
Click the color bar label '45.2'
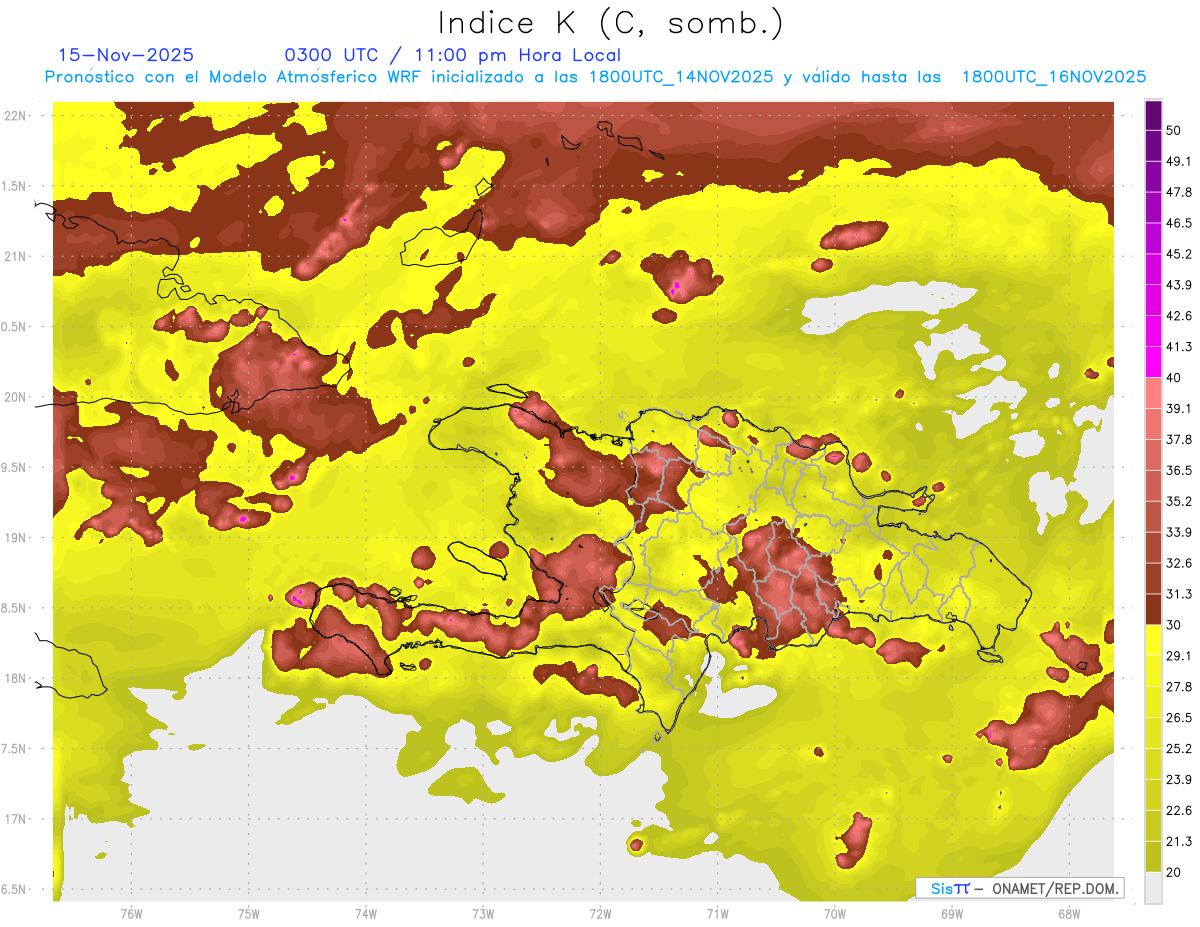pyautogui.click(x=1178, y=254)
